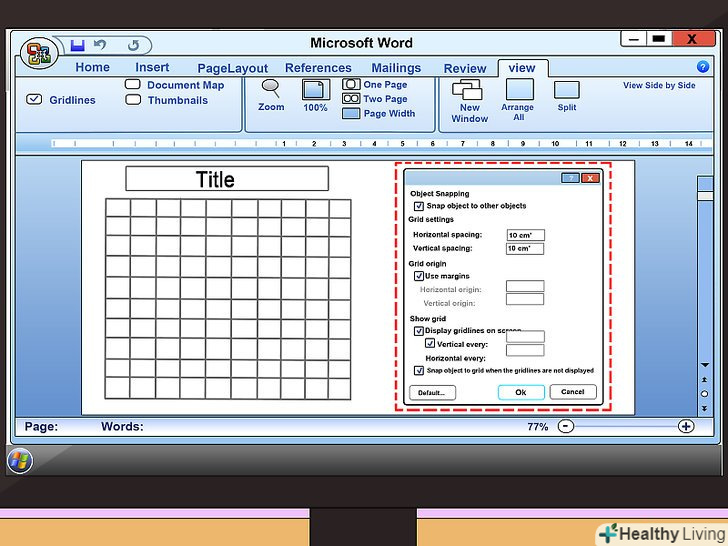Click Cancel in grid dialog

coord(572,391)
